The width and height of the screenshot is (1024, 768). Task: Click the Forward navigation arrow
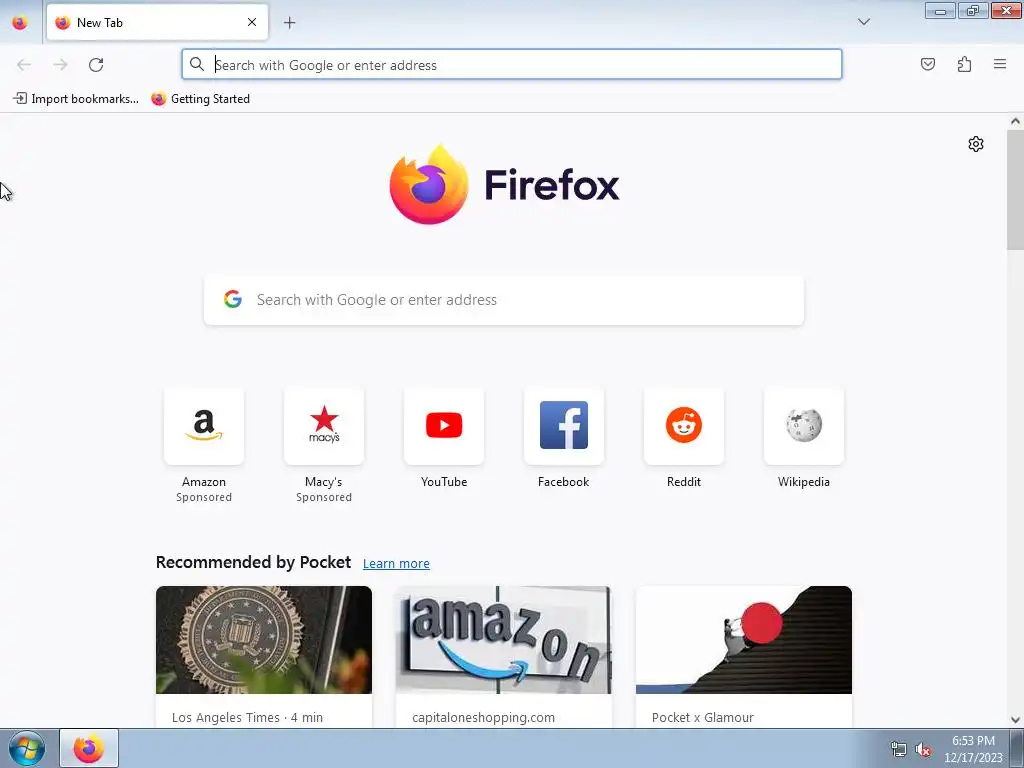click(60, 65)
